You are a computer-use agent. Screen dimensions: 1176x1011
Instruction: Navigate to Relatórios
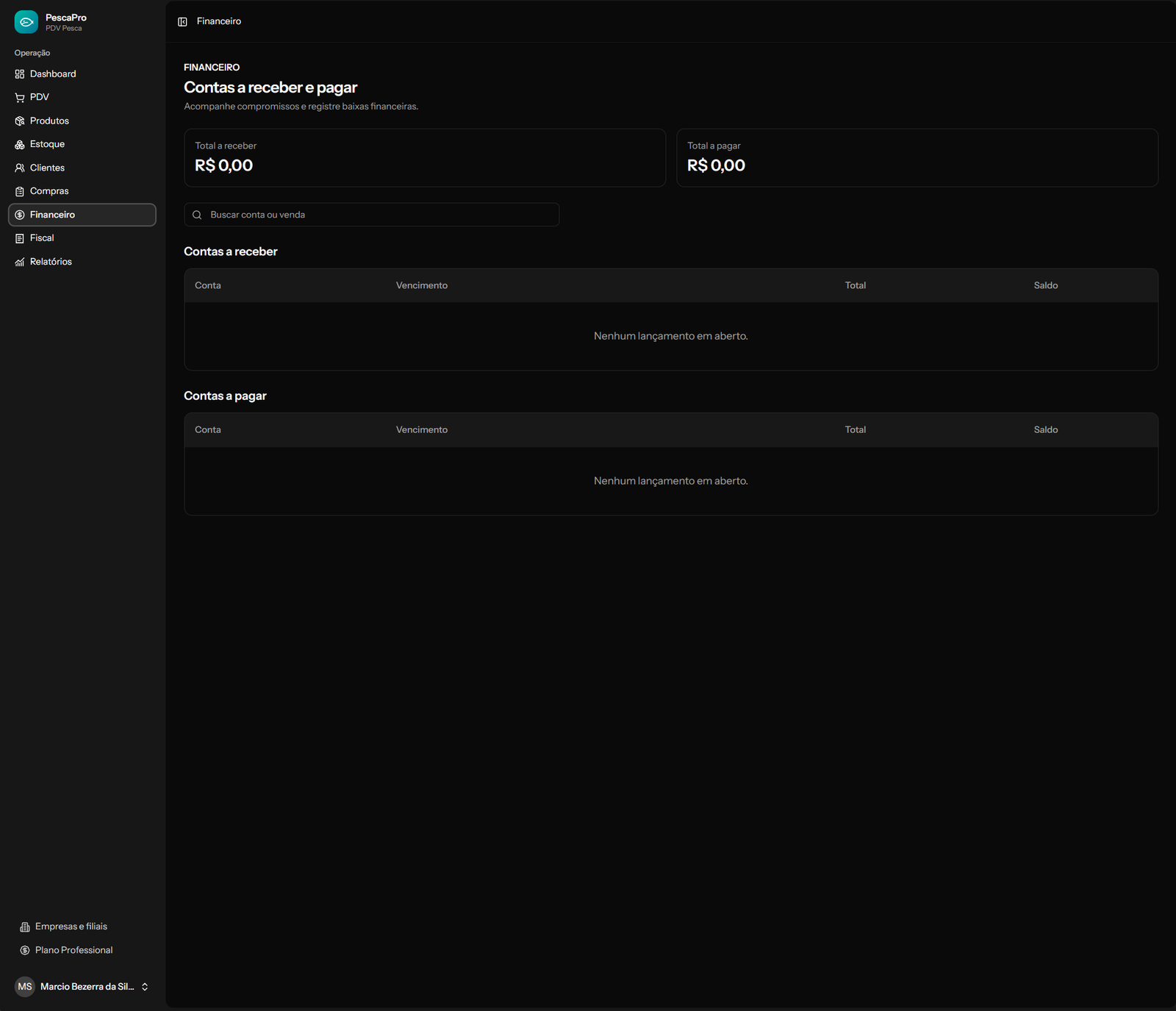(82, 262)
